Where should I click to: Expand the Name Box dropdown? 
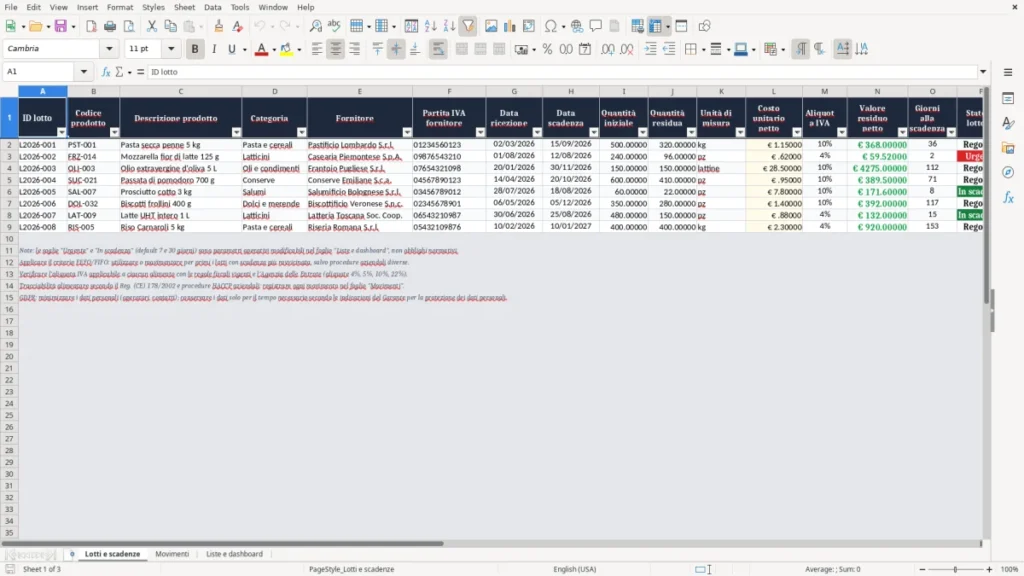pyautogui.click(x=84, y=72)
